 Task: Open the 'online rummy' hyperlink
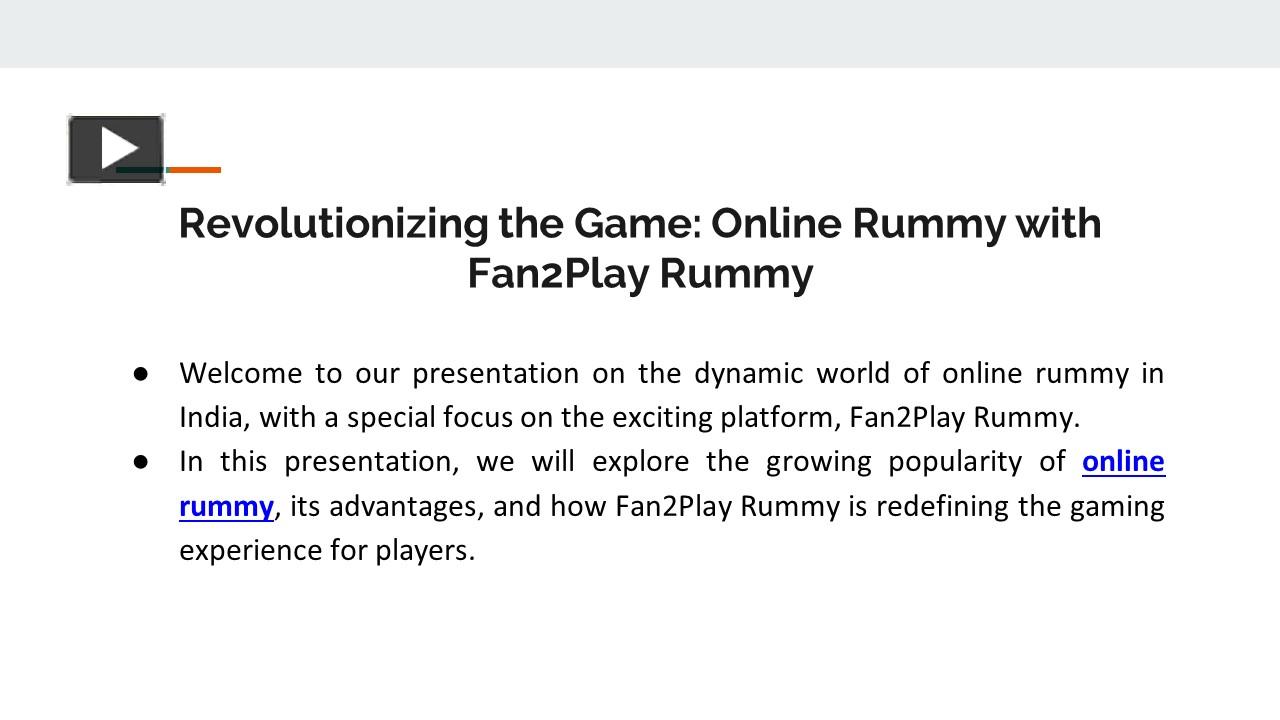point(1124,461)
